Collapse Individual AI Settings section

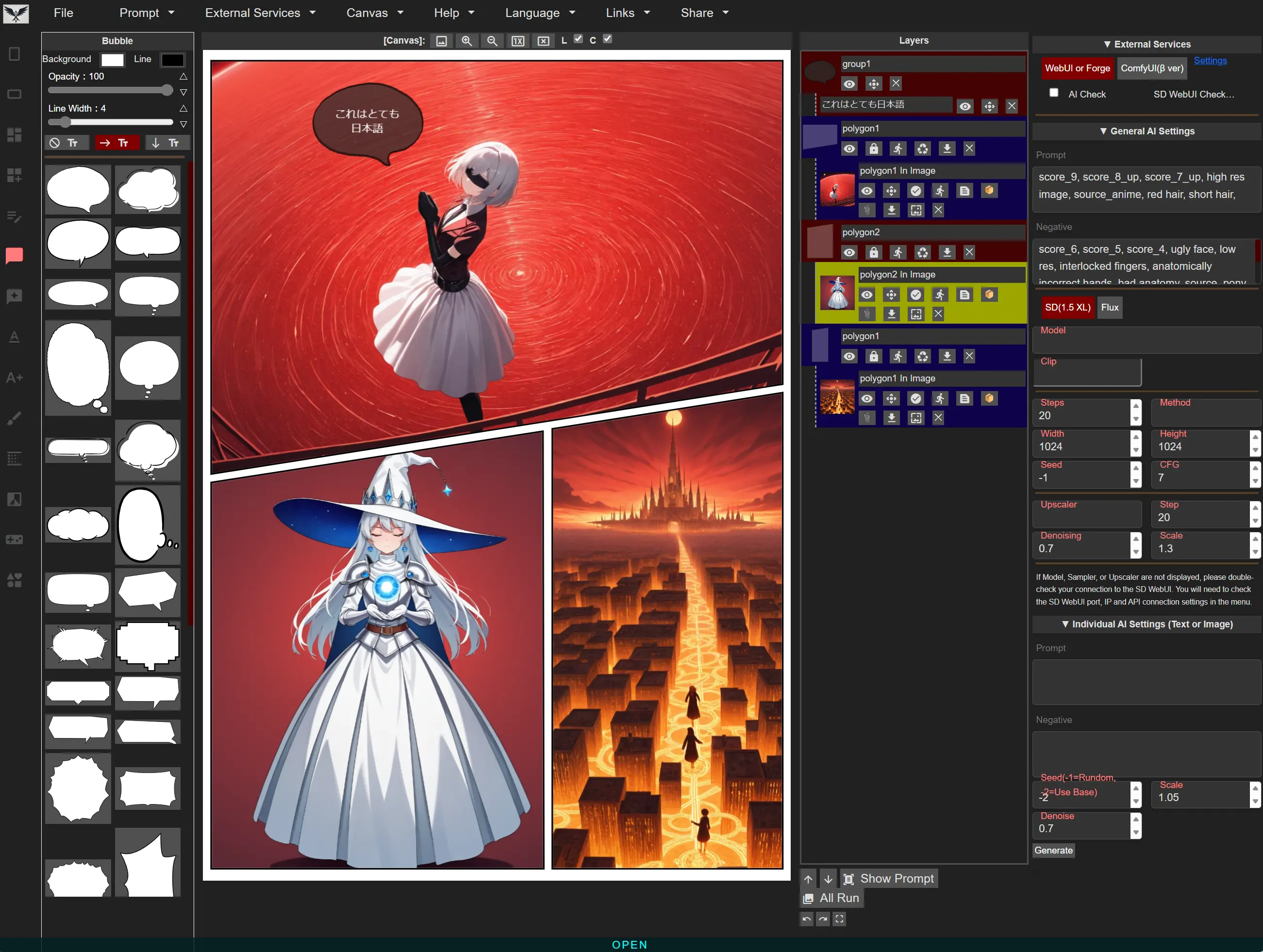[1146, 624]
